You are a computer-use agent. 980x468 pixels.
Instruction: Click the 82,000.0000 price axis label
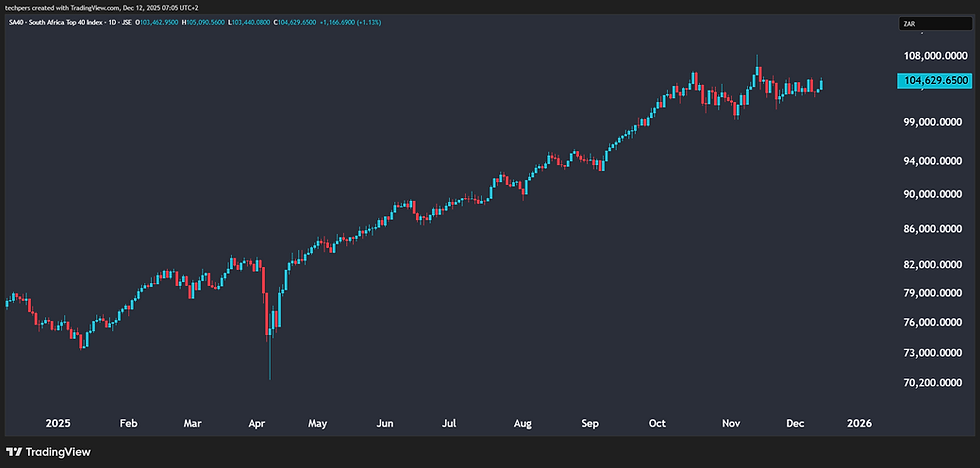click(x=934, y=265)
